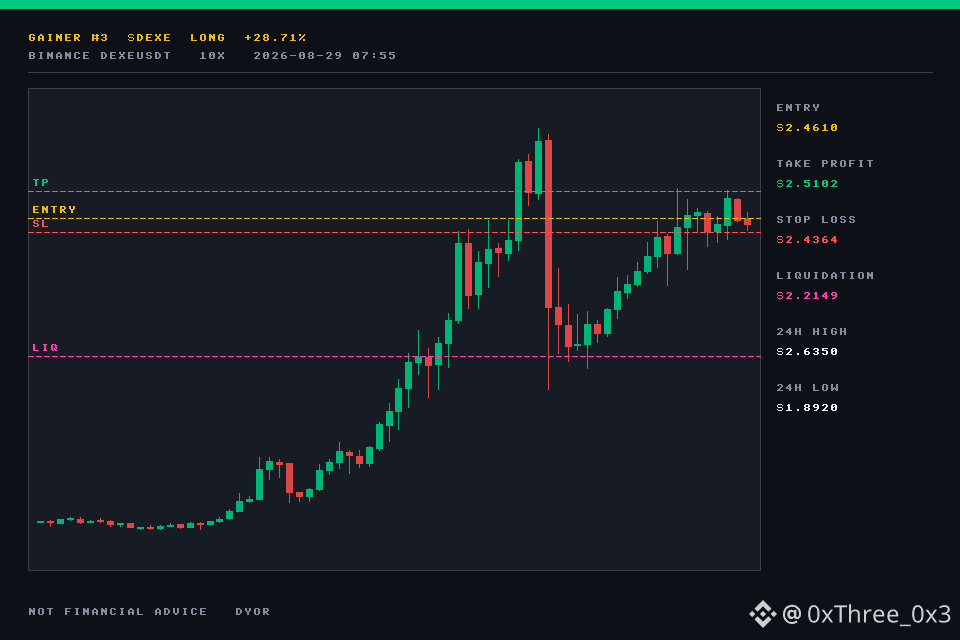Click the take profit value '$2.5102'
This screenshot has width=960, height=640.
tap(807, 184)
